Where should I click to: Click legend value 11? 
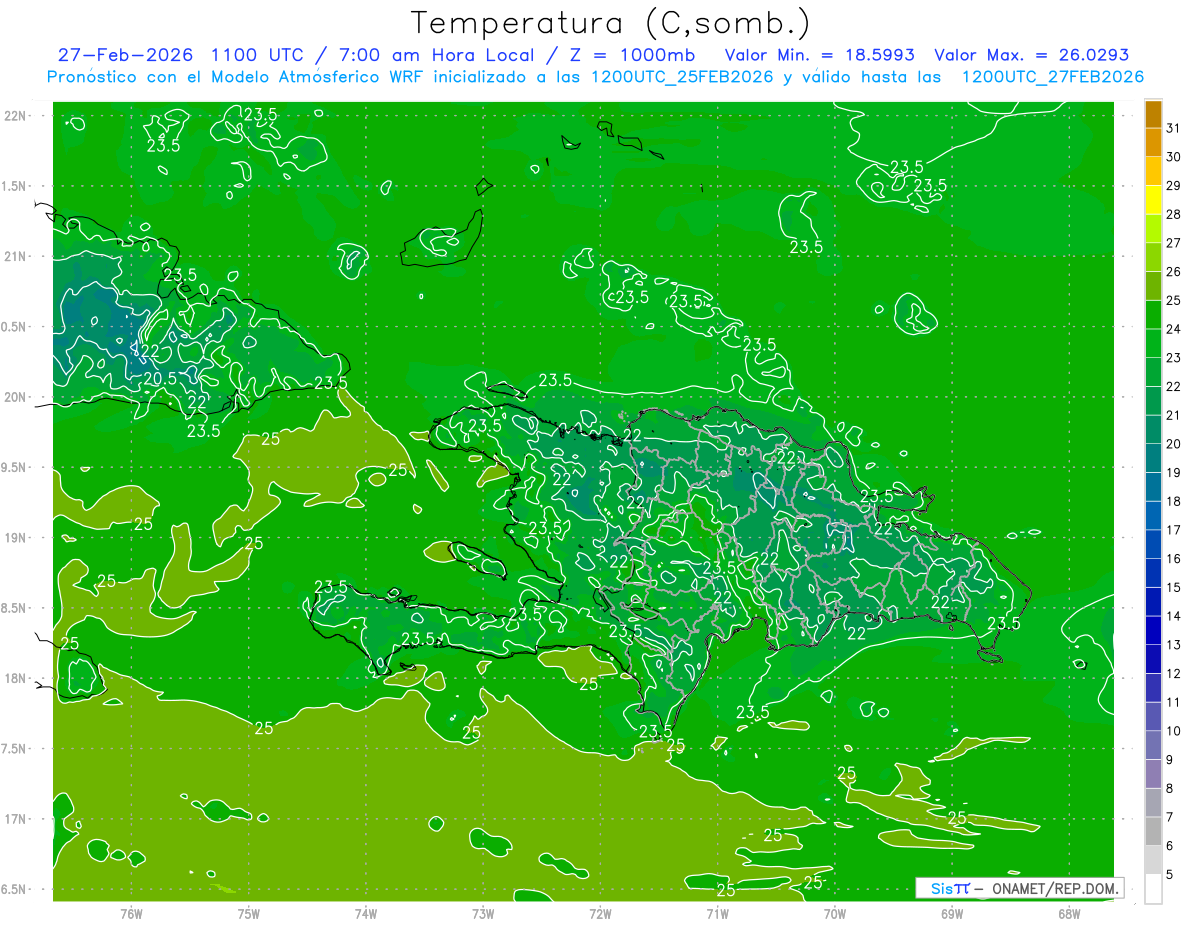(1173, 702)
